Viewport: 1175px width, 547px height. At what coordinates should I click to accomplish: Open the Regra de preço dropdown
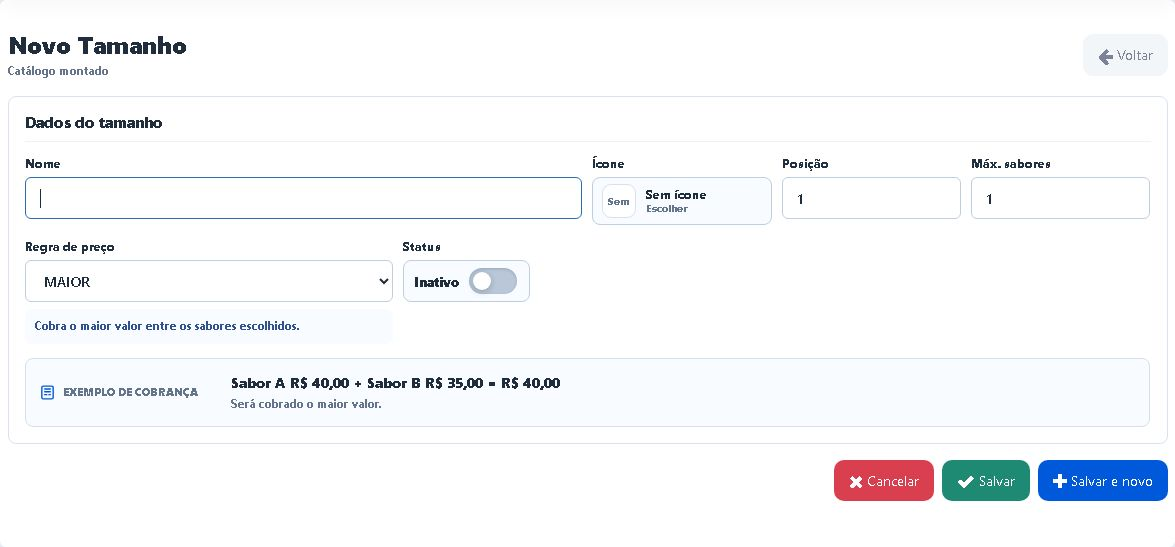point(209,281)
